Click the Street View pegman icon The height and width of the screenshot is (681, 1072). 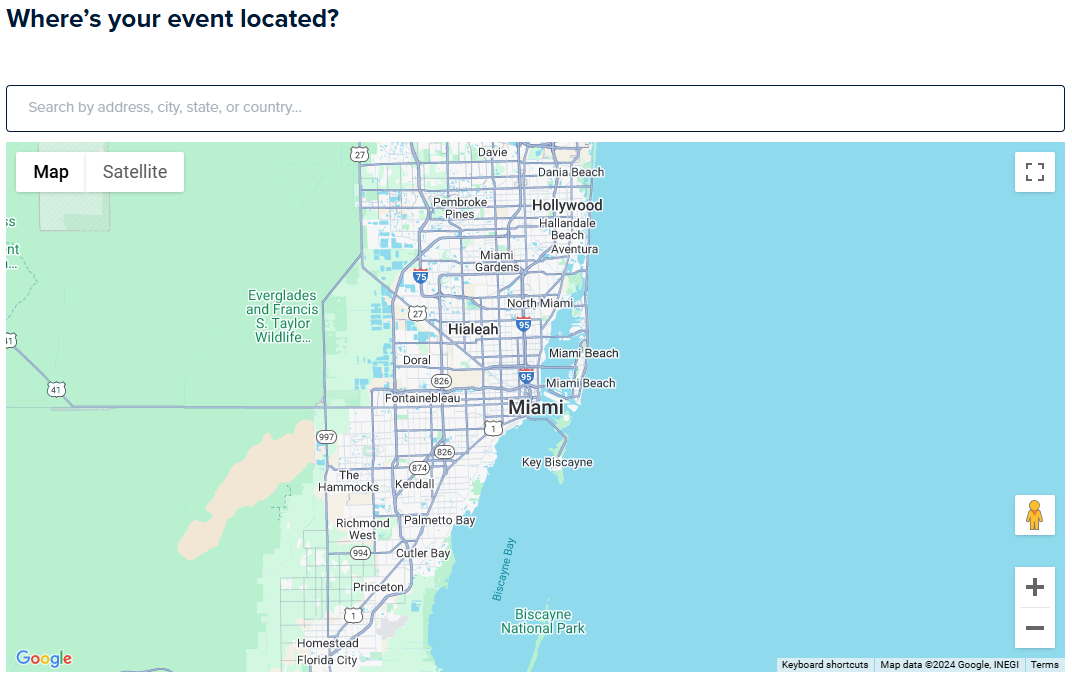(1034, 515)
